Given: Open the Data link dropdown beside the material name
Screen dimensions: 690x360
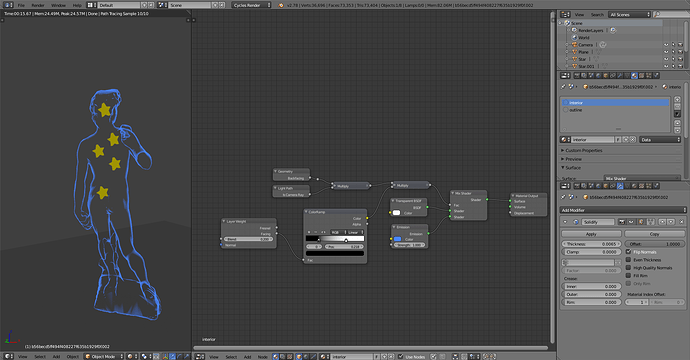Looking at the screenshot, I should coord(660,140).
